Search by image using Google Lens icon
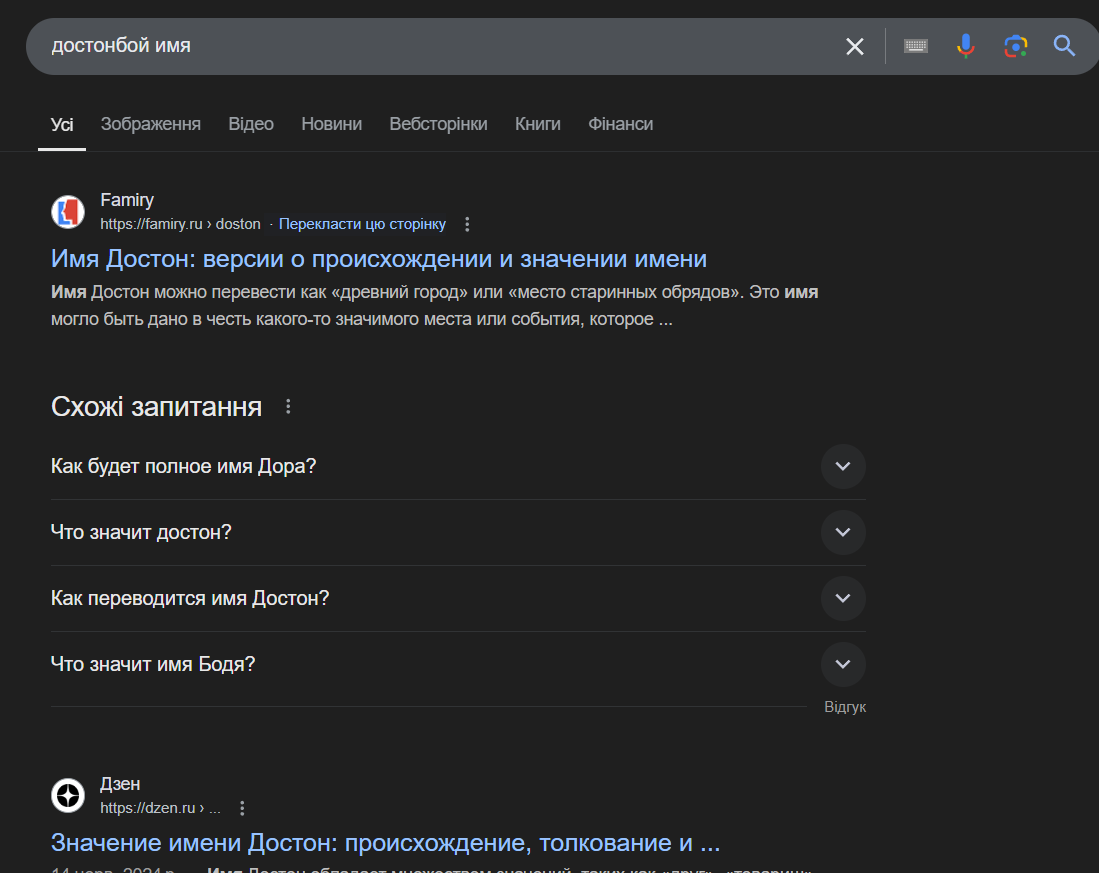Image resolution: width=1099 pixels, height=873 pixels. click(1015, 46)
